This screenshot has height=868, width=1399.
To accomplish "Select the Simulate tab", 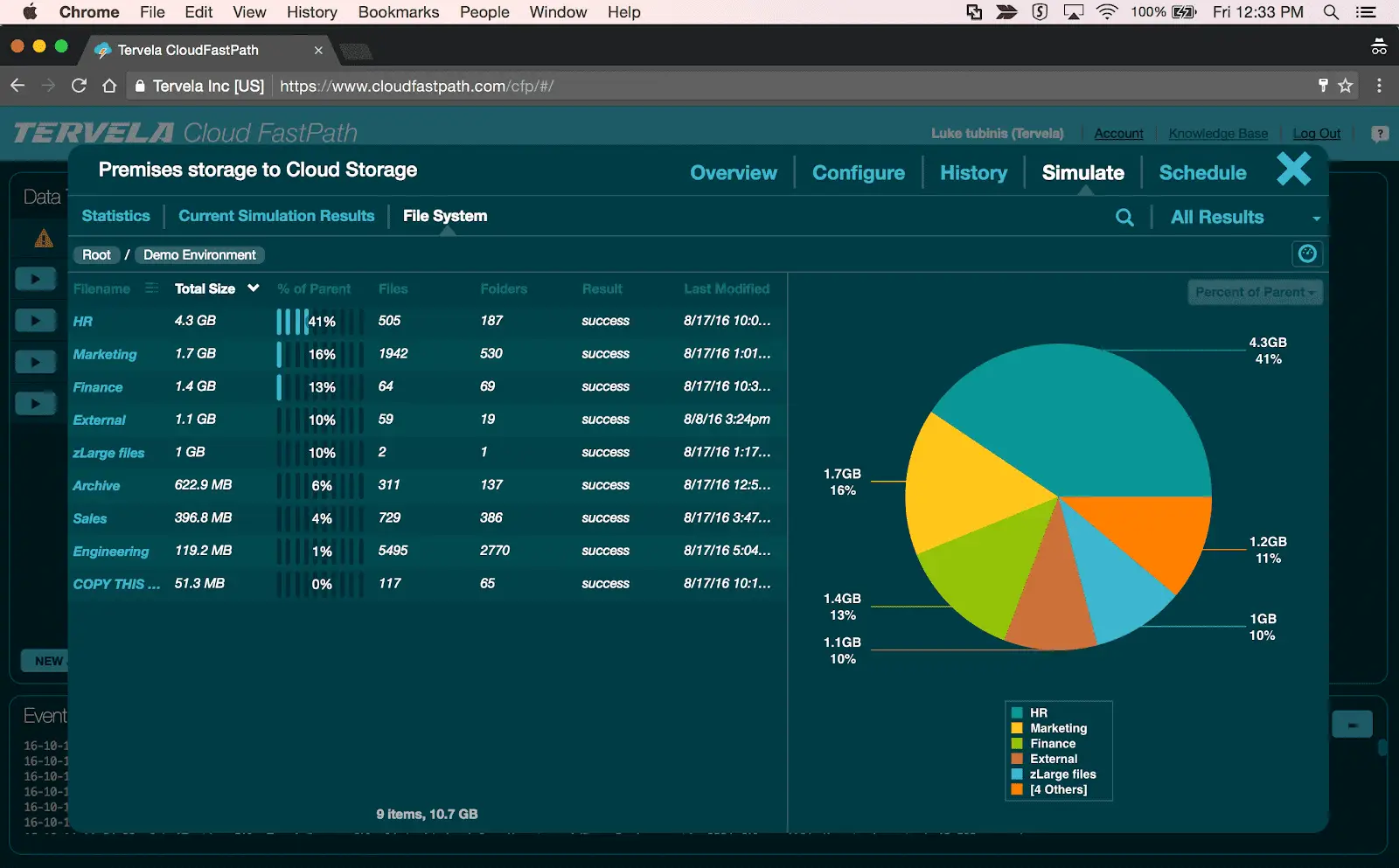I will coord(1082,173).
